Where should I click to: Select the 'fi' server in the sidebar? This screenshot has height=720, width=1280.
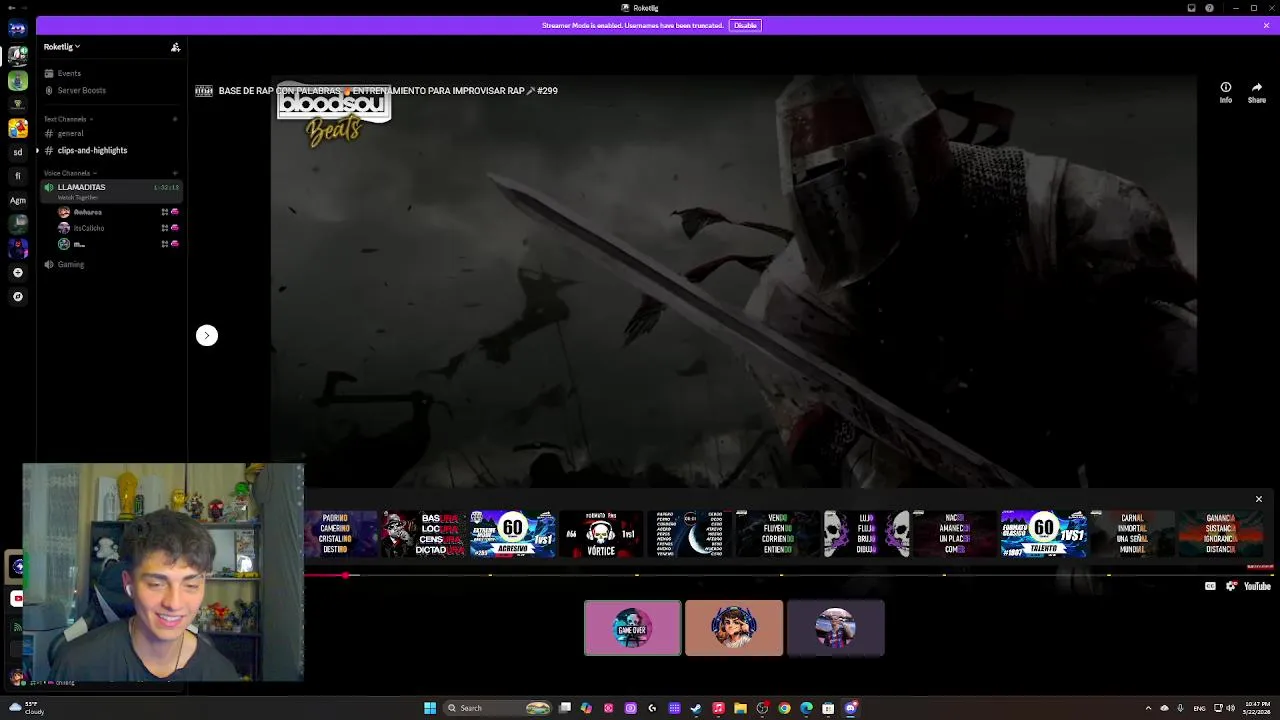pyautogui.click(x=18, y=176)
